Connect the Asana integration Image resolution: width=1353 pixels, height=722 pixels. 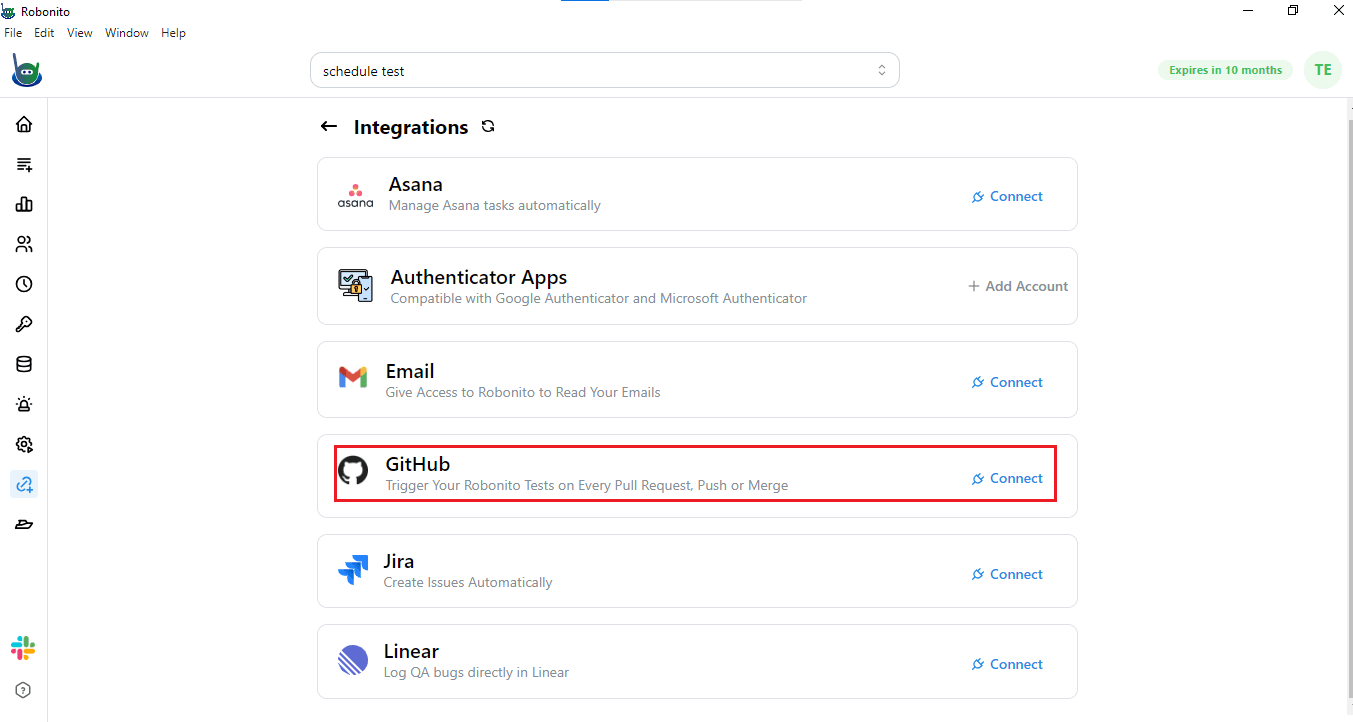pyautogui.click(x=1007, y=196)
